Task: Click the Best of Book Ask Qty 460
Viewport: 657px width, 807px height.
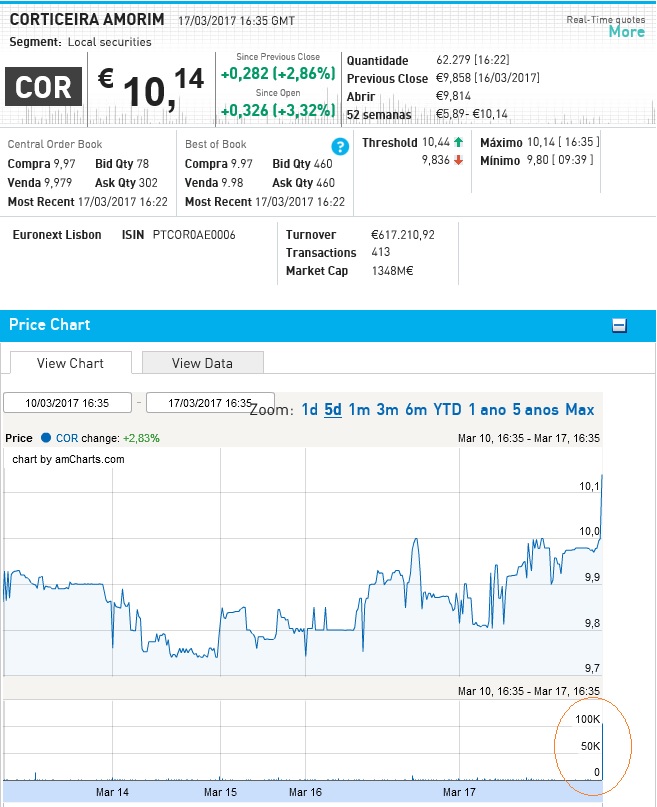Action: [304, 183]
